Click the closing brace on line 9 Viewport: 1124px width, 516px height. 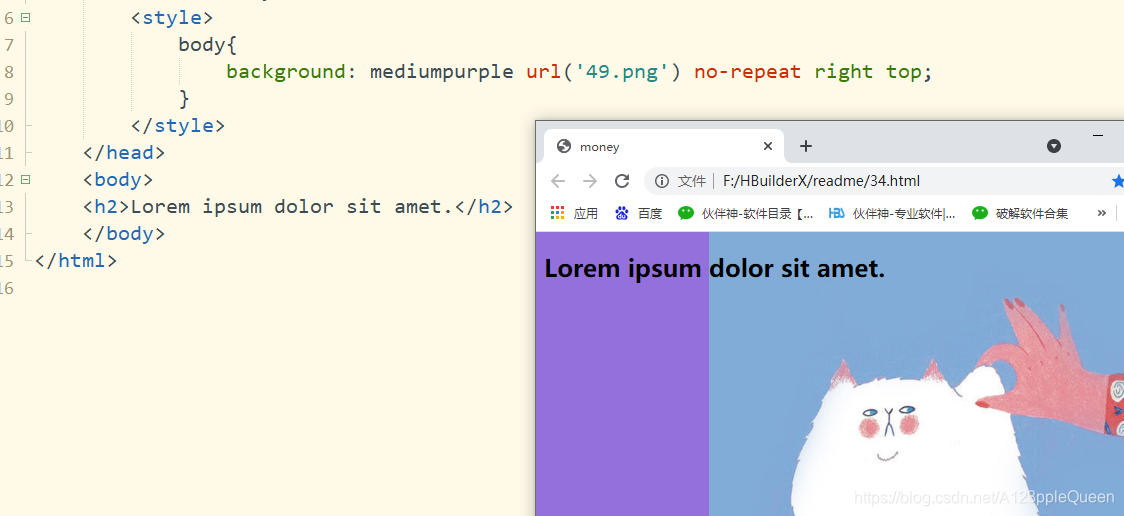(184, 98)
